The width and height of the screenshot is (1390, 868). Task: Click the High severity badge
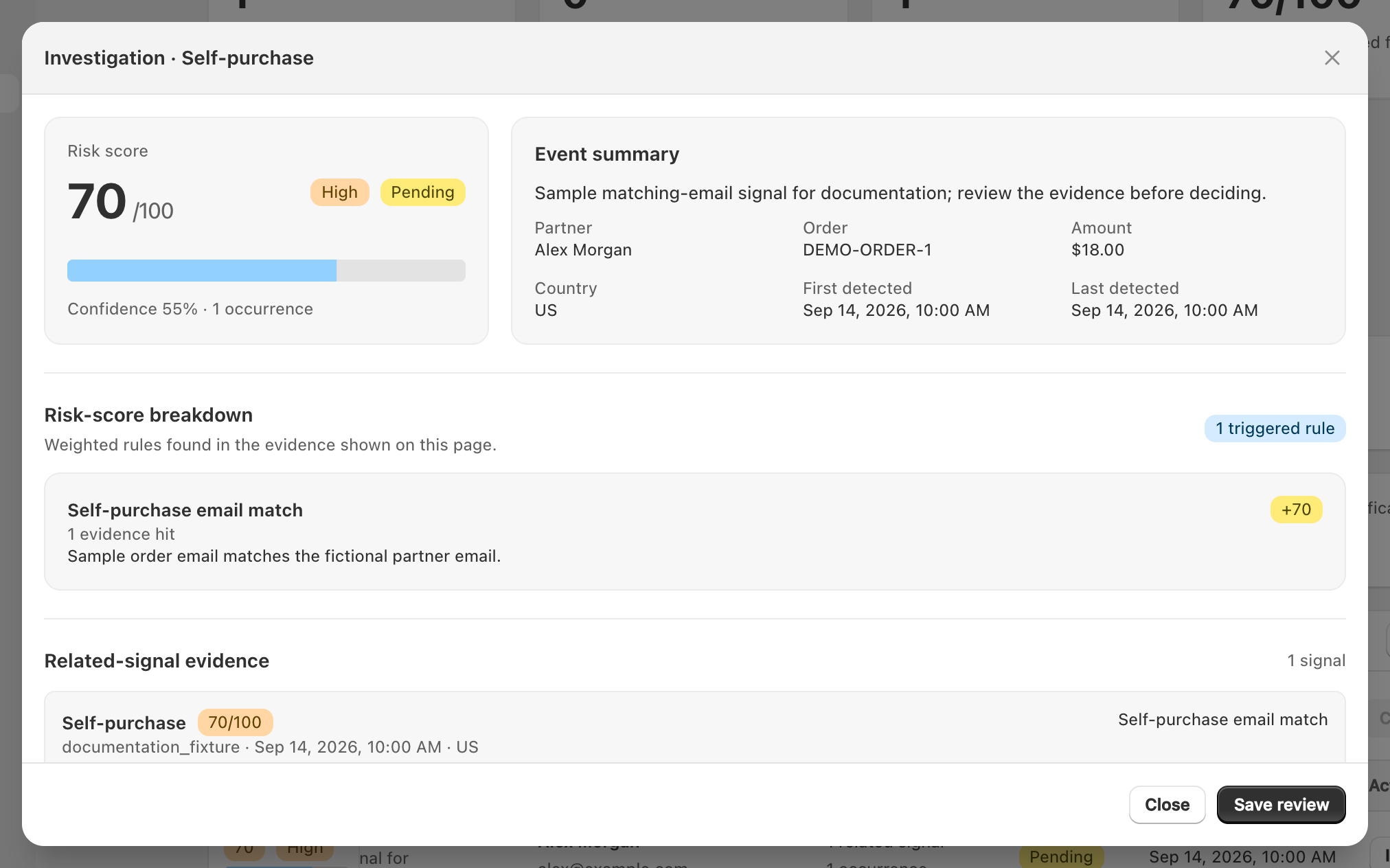coord(339,192)
